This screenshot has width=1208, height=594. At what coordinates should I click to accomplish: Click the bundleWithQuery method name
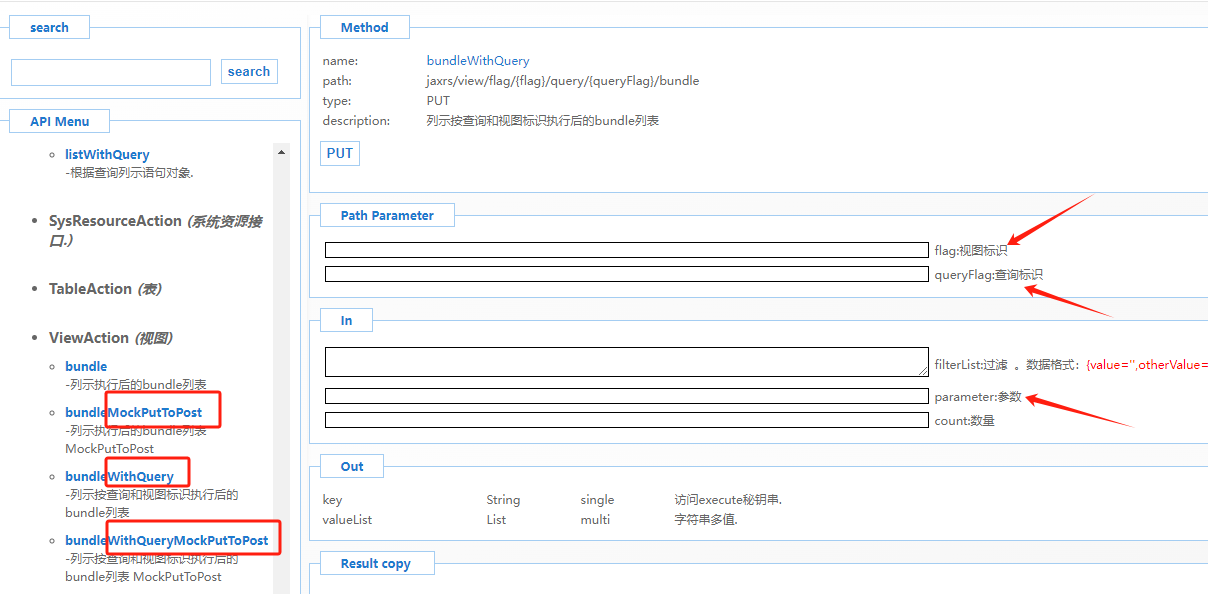(x=478, y=61)
